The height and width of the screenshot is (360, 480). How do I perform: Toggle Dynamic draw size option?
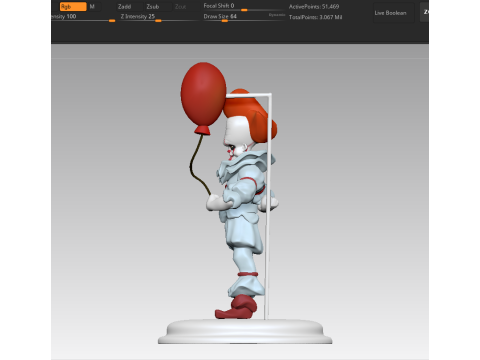277,15
